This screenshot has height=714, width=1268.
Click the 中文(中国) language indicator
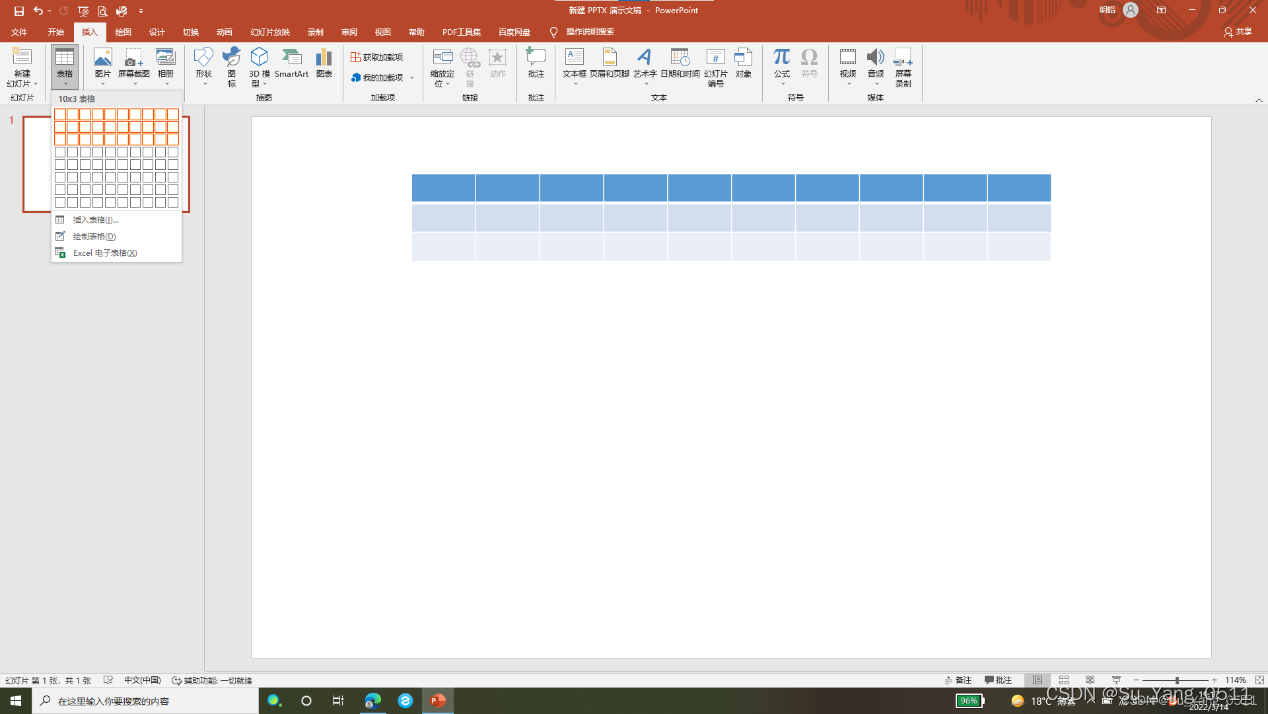142,680
